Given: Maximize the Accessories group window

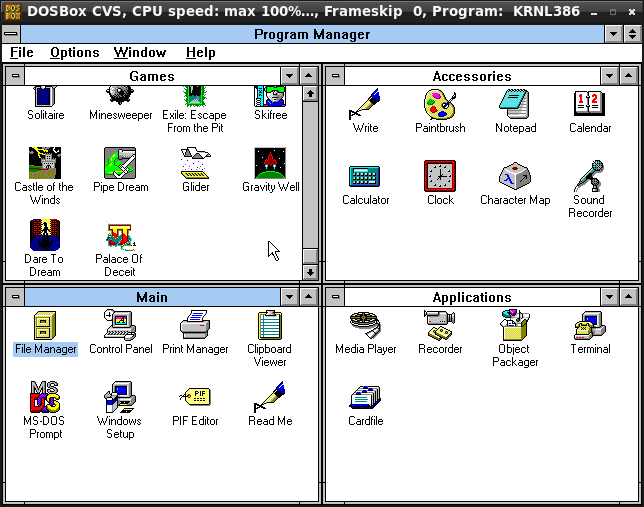Looking at the screenshot, I should (628, 76).
